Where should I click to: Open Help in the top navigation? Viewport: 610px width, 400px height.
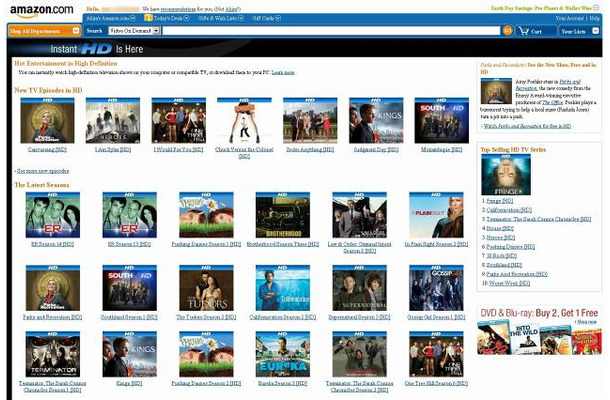coord(594,18)
